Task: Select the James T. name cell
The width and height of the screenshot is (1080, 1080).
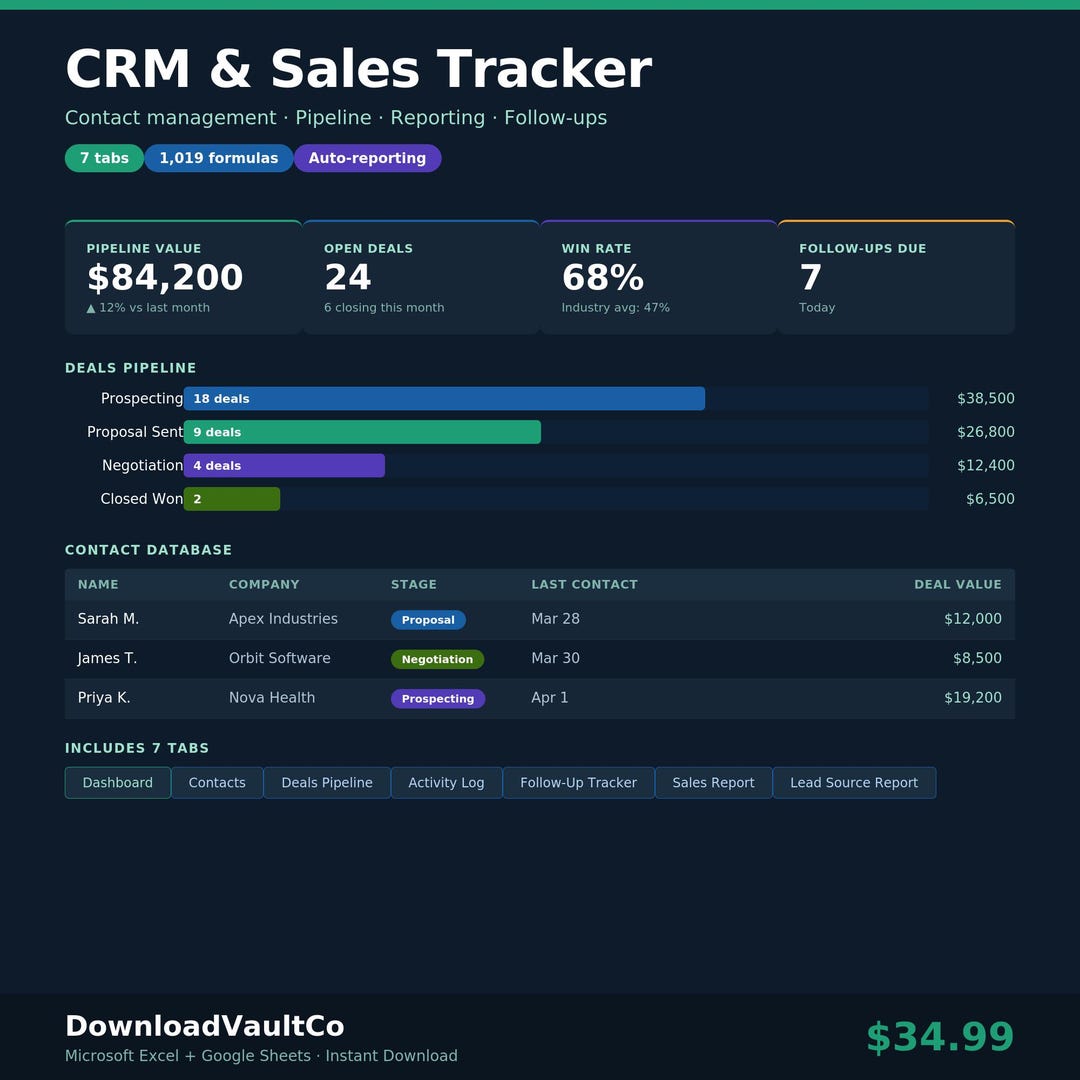Action: pos(107,658)
